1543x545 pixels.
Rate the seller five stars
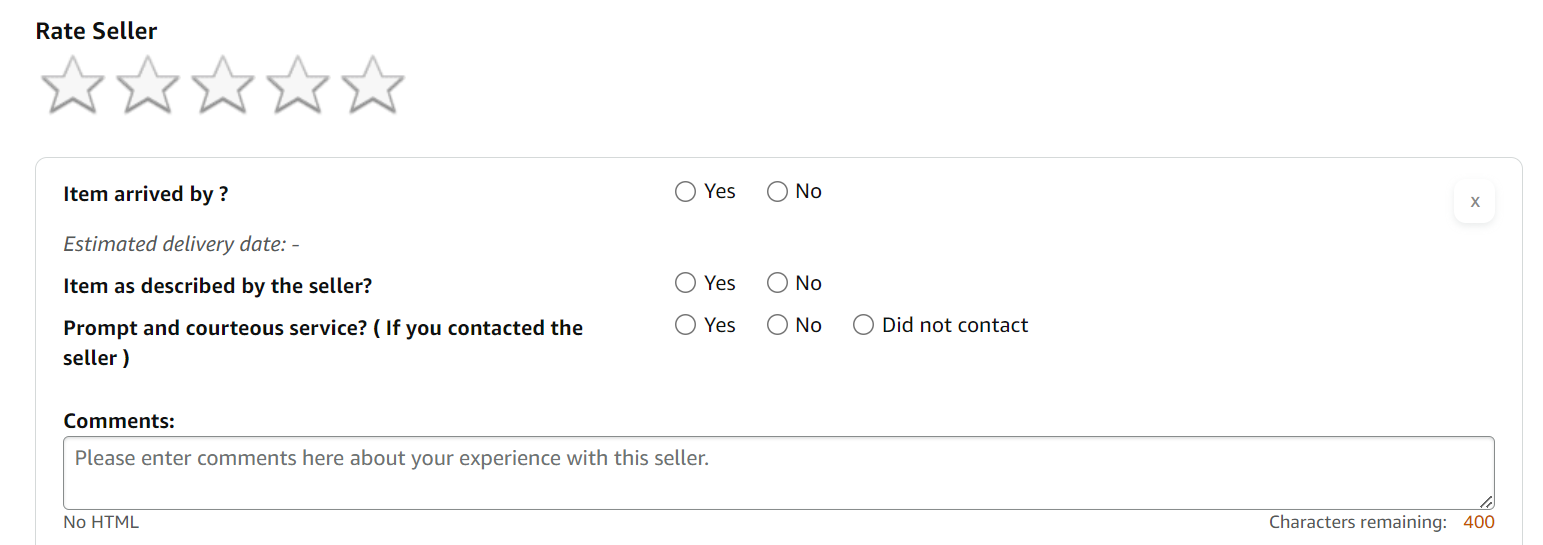tap(373, 85)
